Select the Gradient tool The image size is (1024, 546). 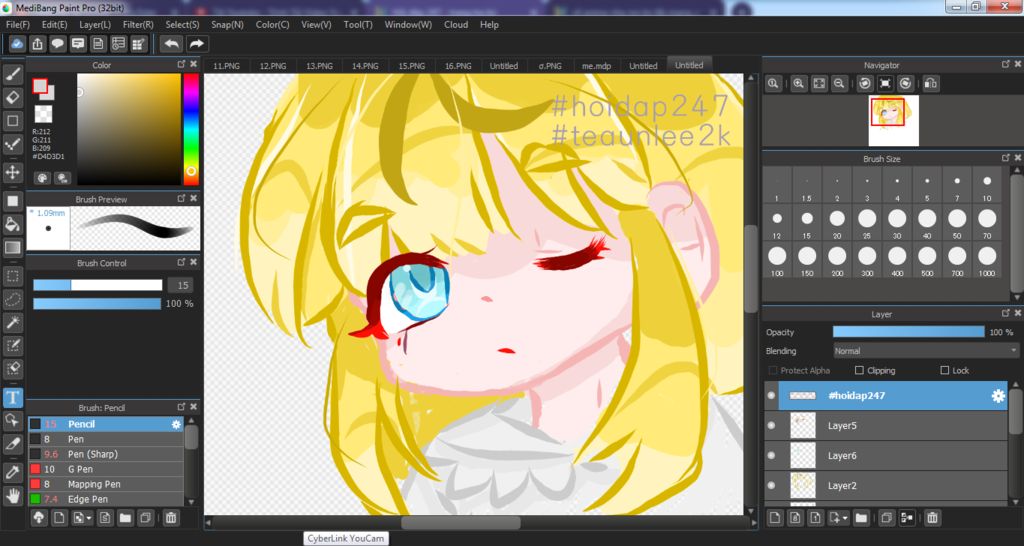pyautogui.click(x=13, y=248)
